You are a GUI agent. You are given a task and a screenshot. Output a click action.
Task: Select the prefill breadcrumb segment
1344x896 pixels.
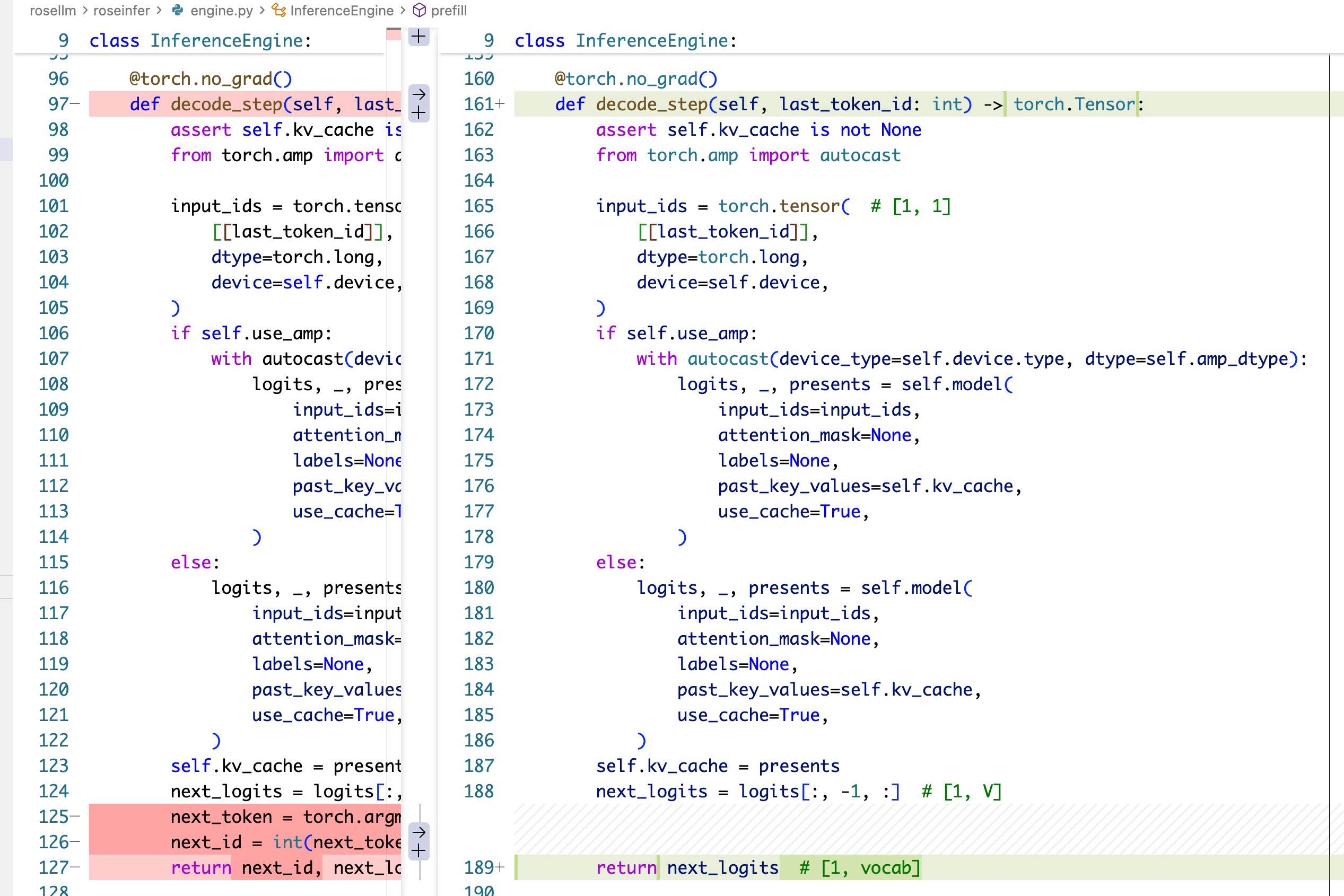pos(449,10)
